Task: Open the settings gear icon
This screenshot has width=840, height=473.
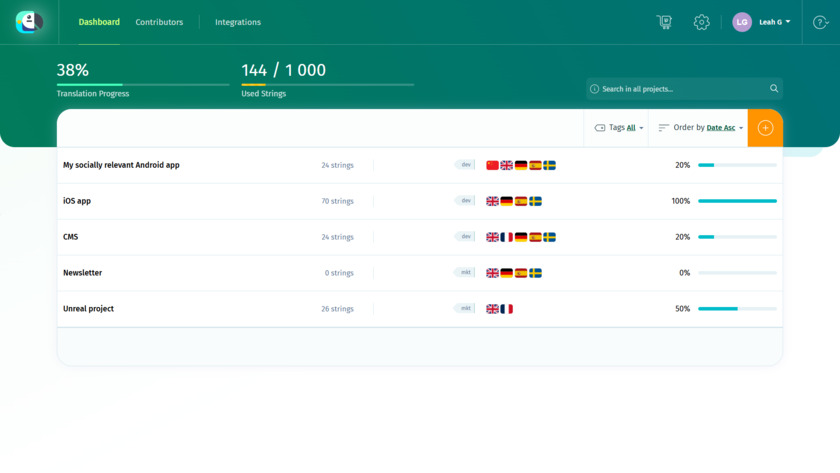Action: [701, 22]
